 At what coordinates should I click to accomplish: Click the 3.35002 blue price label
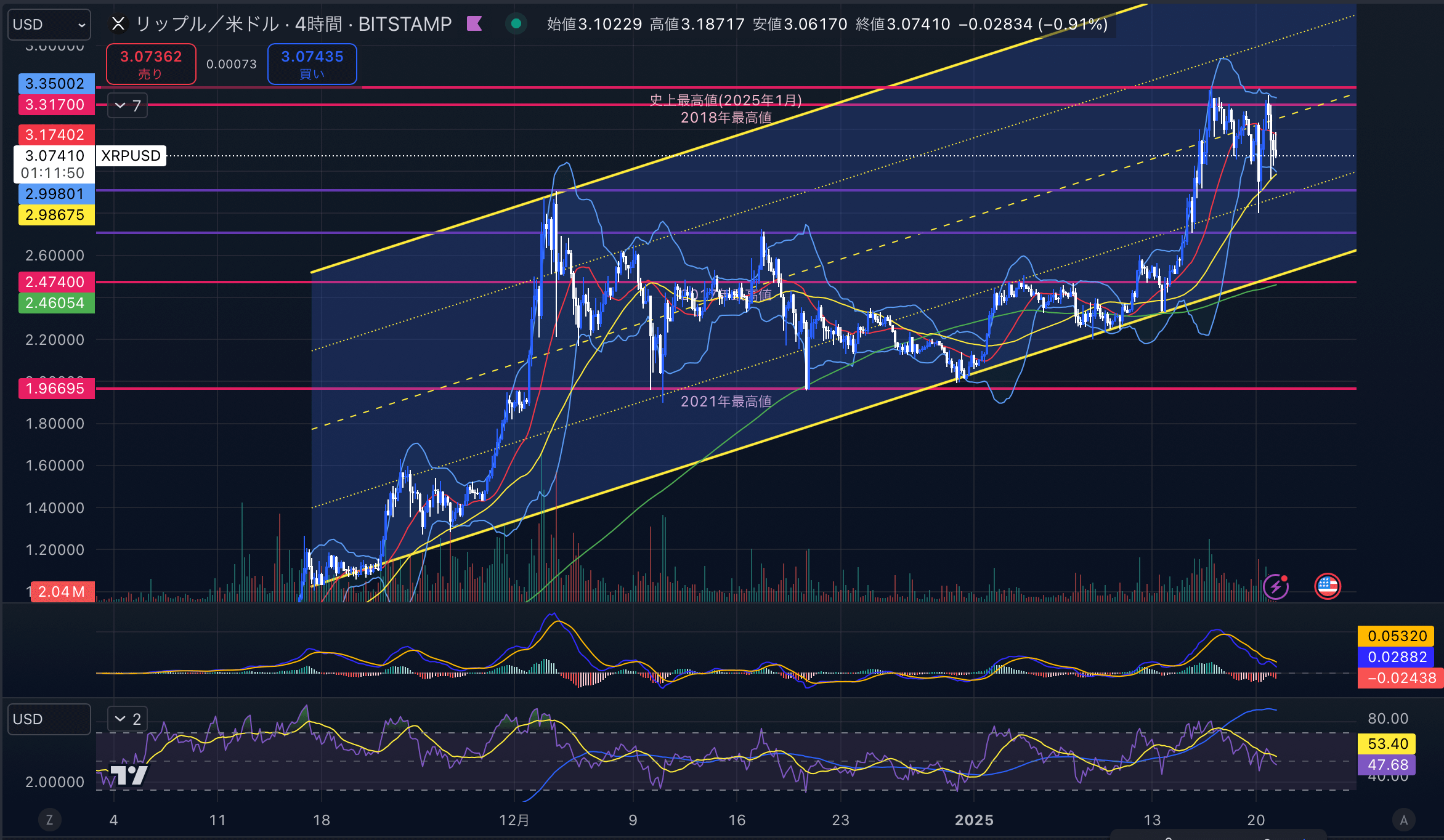point(55,84)
